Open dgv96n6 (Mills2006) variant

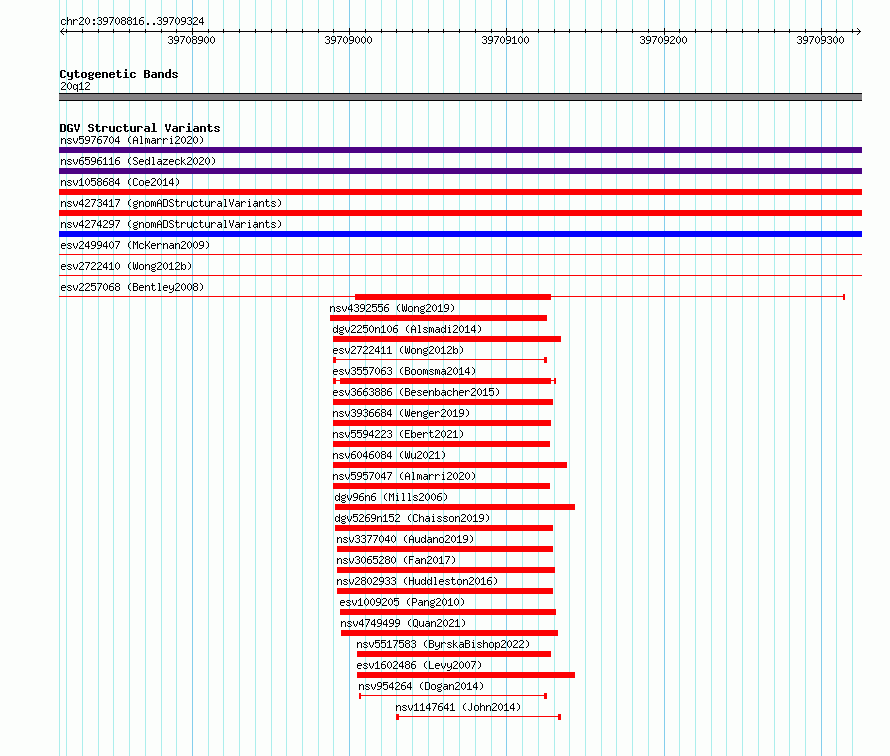pos(391,497)
